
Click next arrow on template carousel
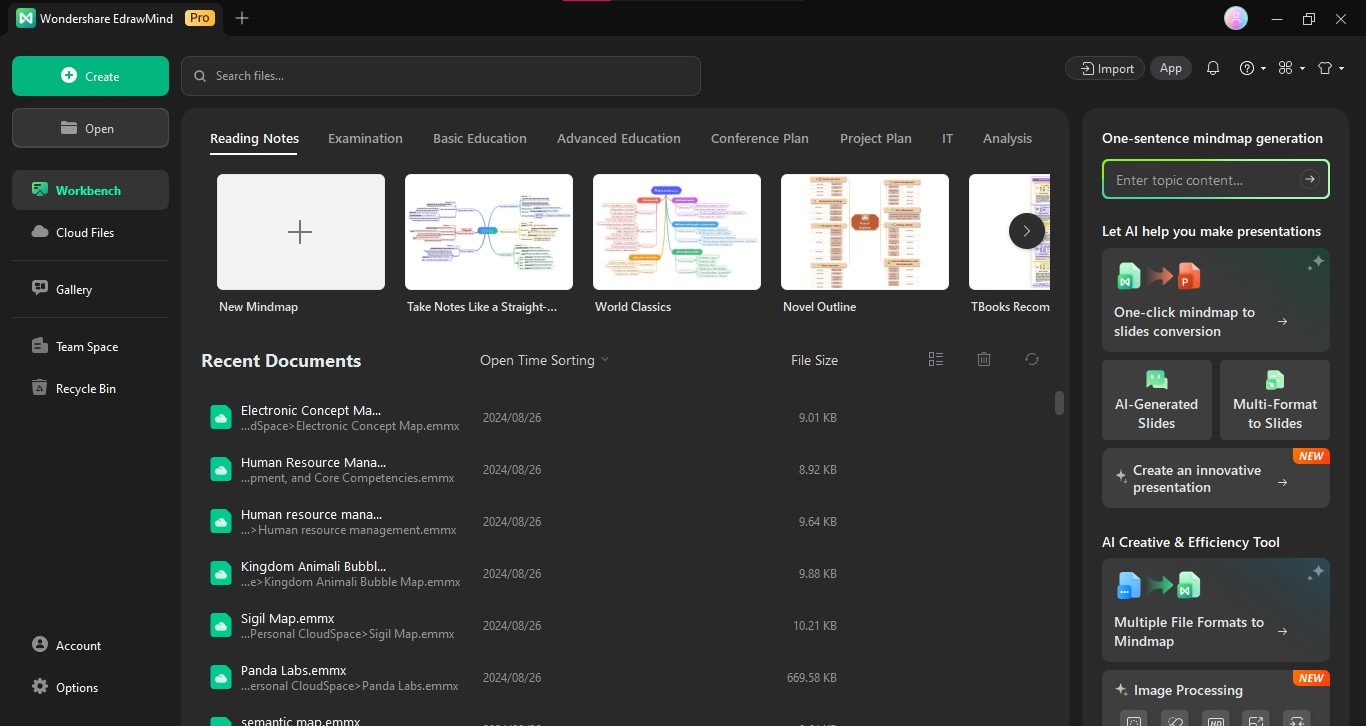click(x=1026, y=231)
